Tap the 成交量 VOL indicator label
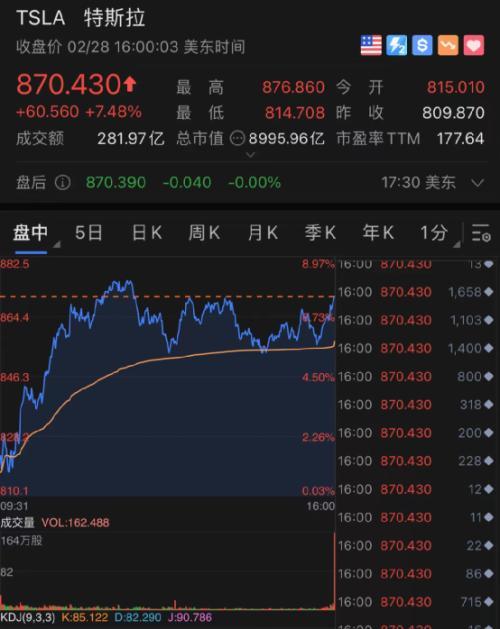500x629 pixels. pyautogui.click(x=55, y=522)
